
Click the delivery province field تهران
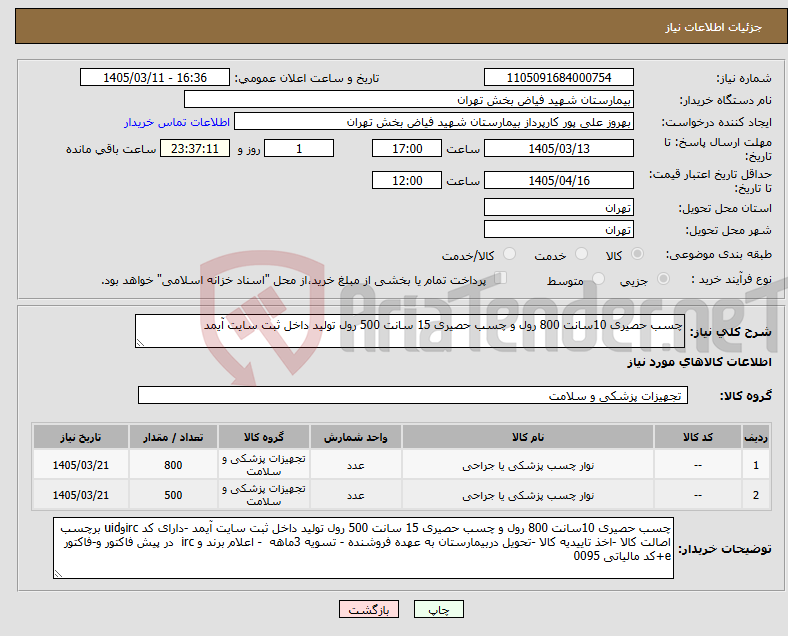(558, 207)
